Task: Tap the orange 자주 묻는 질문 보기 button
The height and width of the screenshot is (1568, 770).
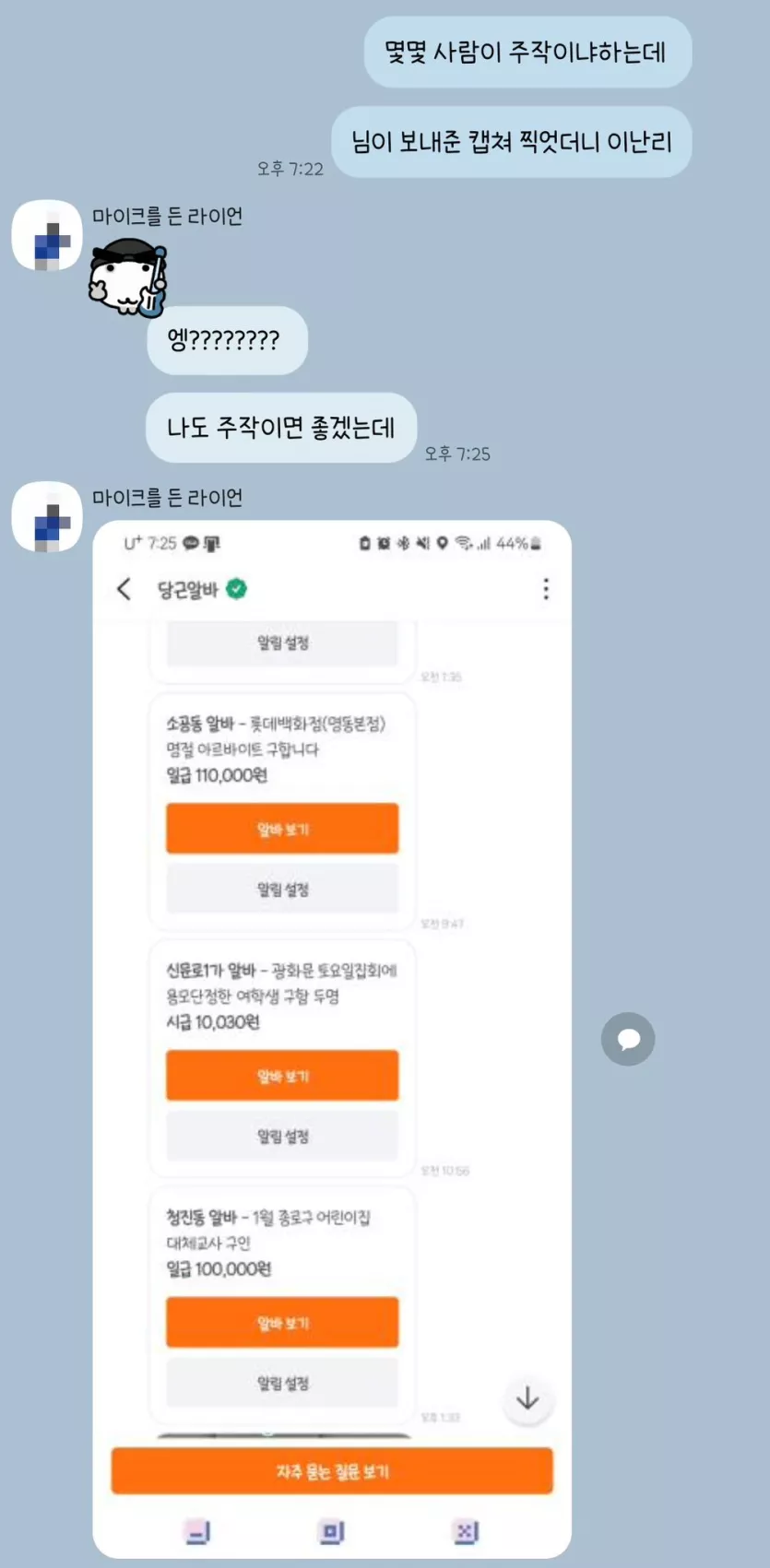Action: (x=332, y=1470)
